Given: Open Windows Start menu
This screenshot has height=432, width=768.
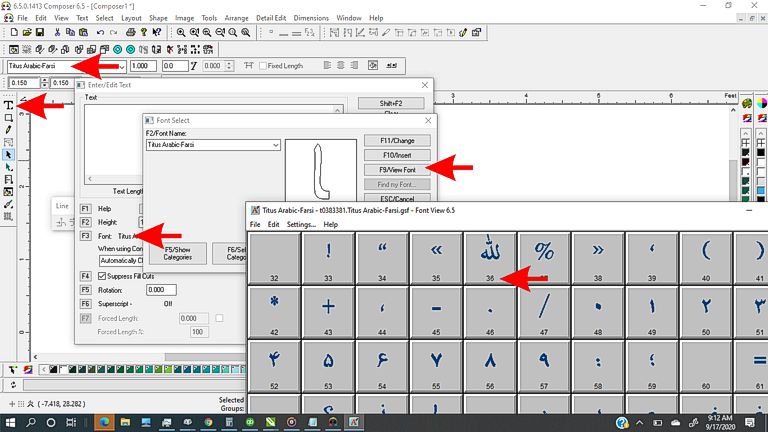Looking at the screenshot, I should [x=10, y=422].
